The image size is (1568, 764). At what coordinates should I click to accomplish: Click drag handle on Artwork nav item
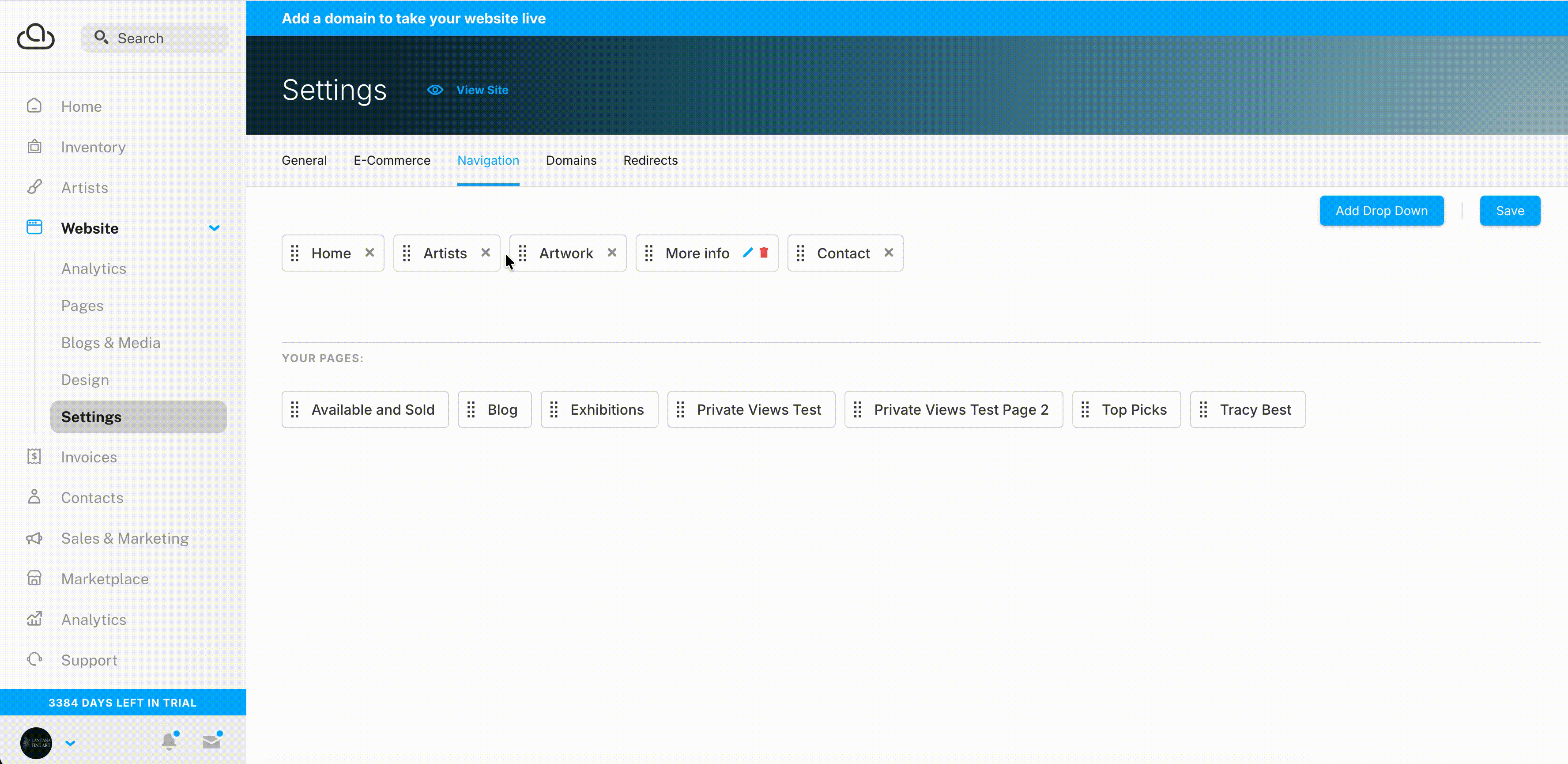click(522, 253)
